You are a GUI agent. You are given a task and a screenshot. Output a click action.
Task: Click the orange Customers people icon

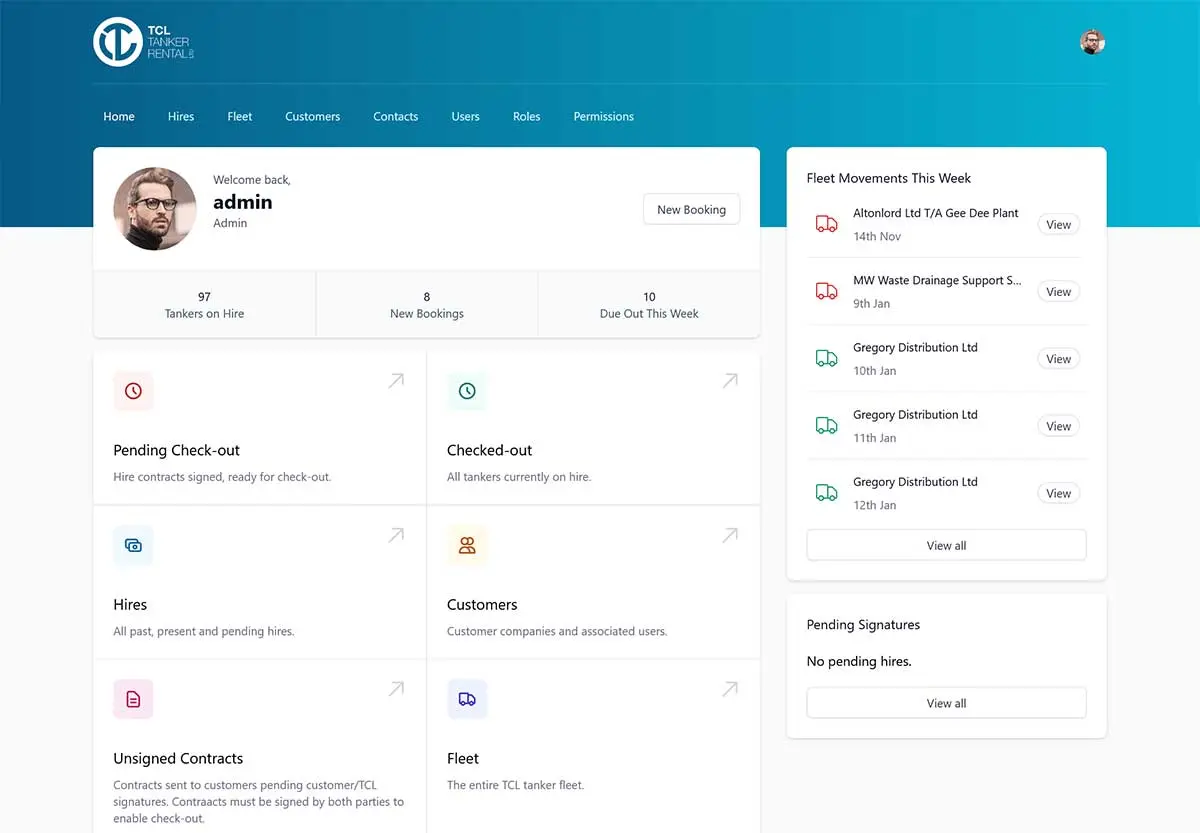pyautogui.click(x=467, y=545)
